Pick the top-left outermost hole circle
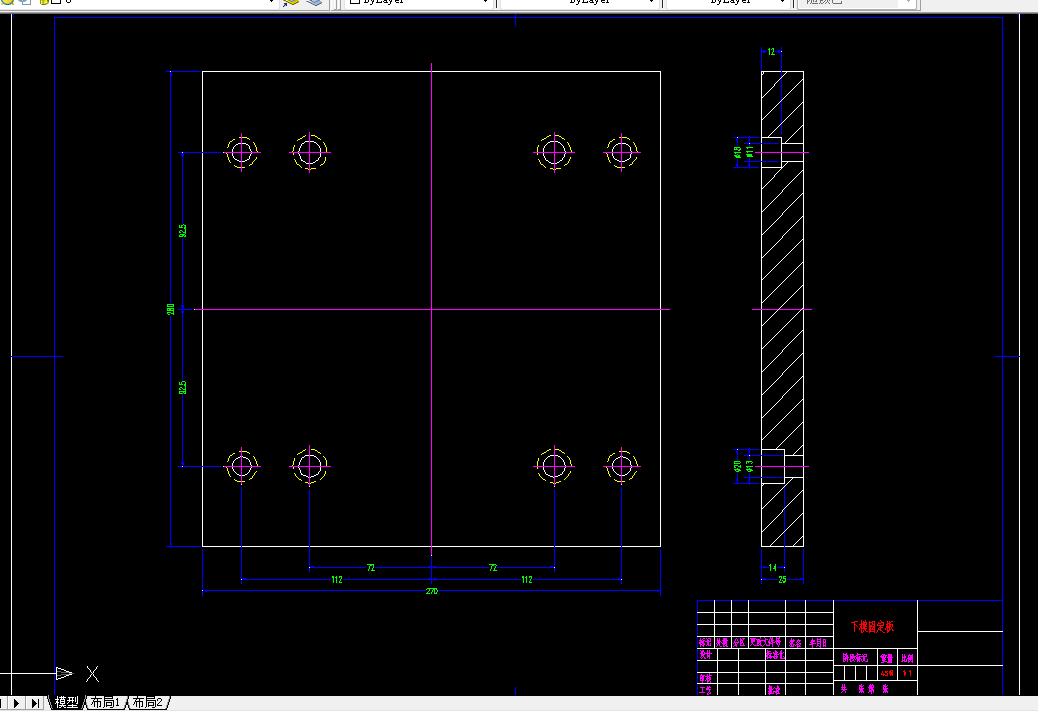 tap(242, 153)
